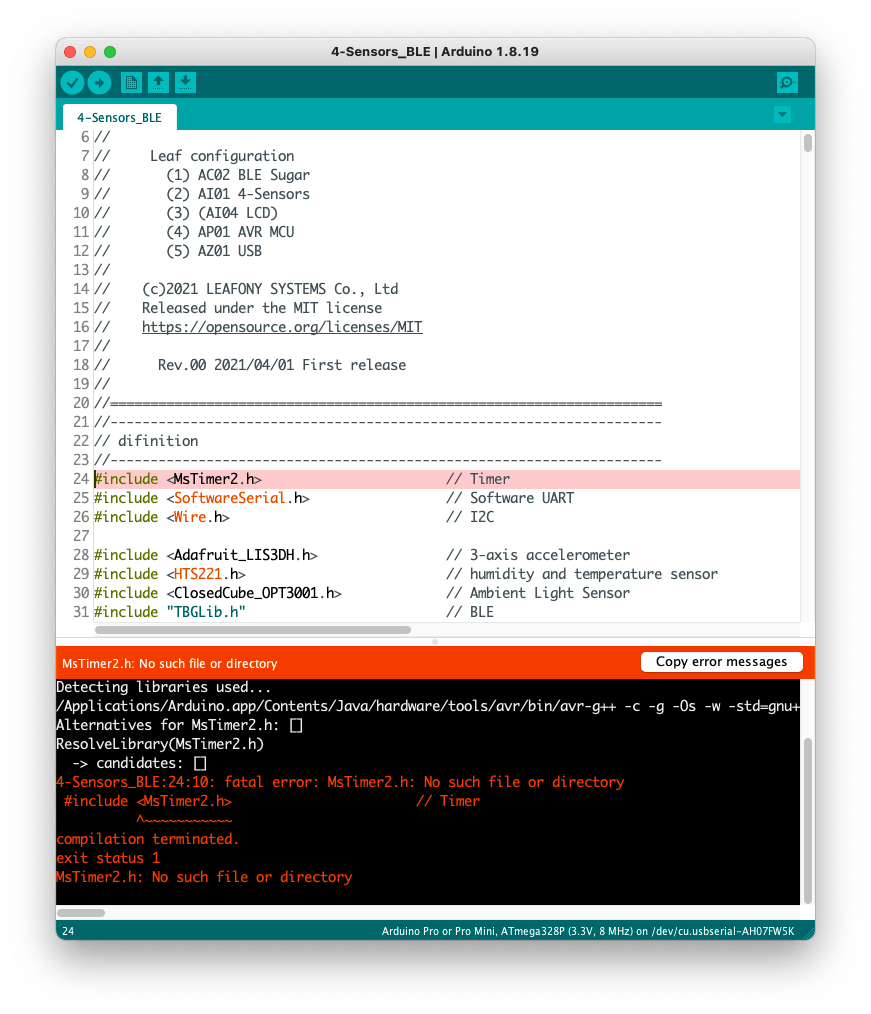The height and width of the screenshot is (1014, 871).
Task: Click the #include "TBGLib.h" line
Action: pos(170,612)
